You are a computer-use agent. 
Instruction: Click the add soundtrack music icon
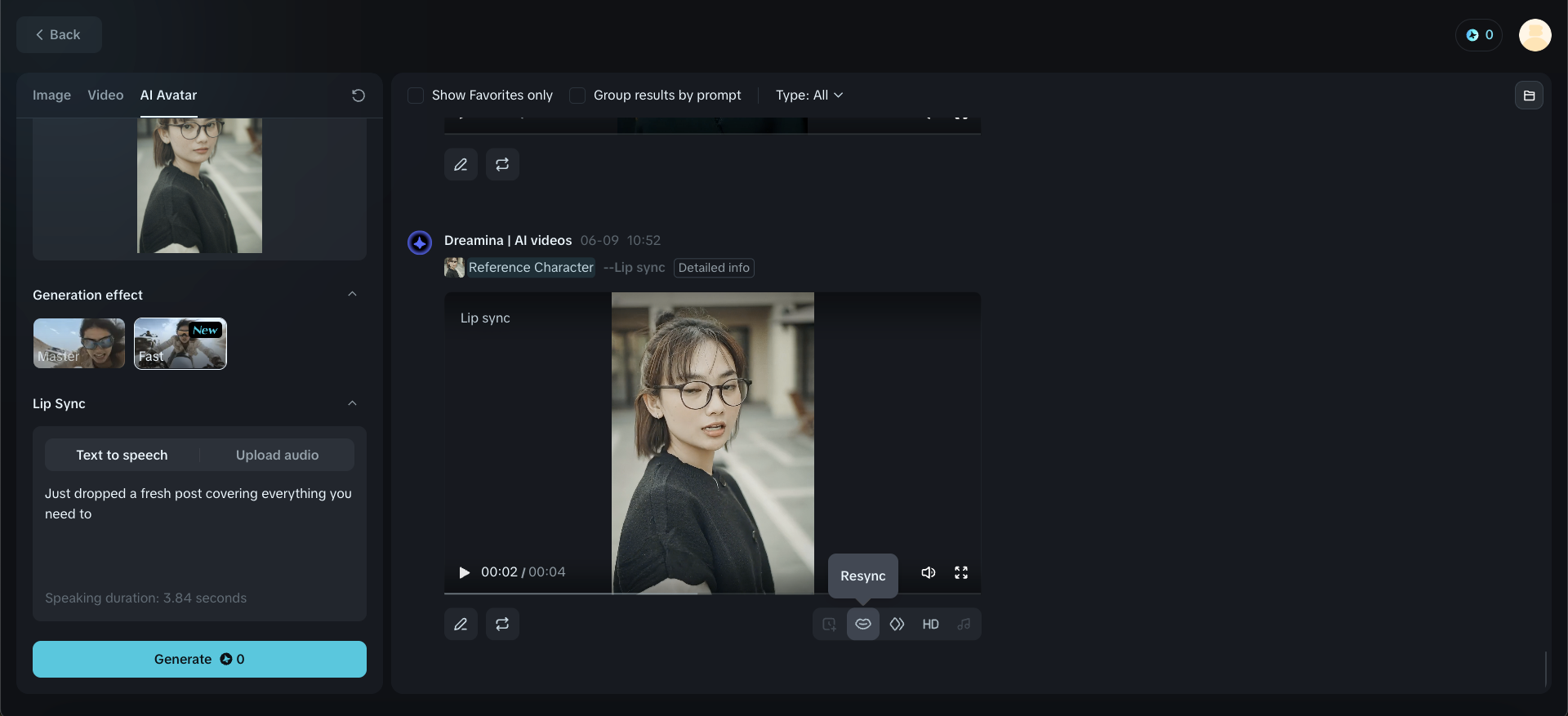click(964, 624)
